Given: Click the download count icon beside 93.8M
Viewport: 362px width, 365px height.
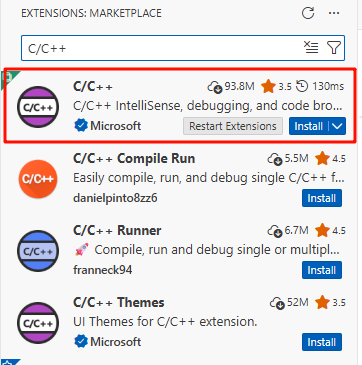Looking at the screenshot, I should point(215,87).
